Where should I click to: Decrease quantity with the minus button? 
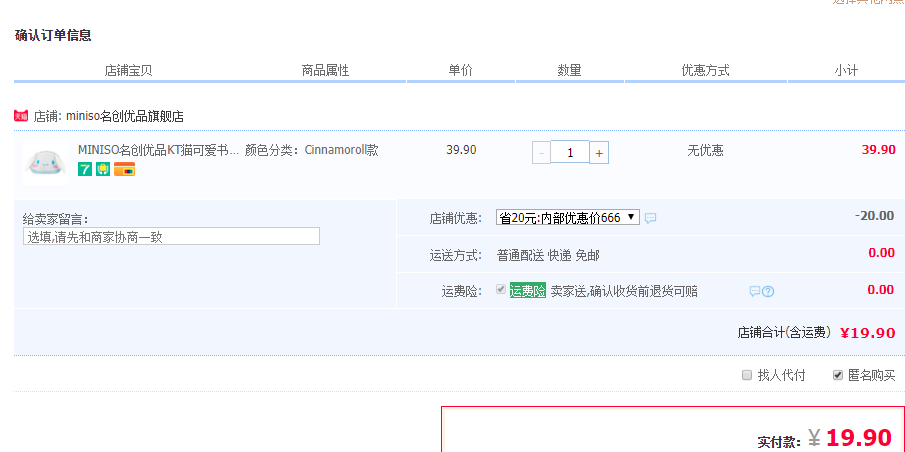coord(541,152)
